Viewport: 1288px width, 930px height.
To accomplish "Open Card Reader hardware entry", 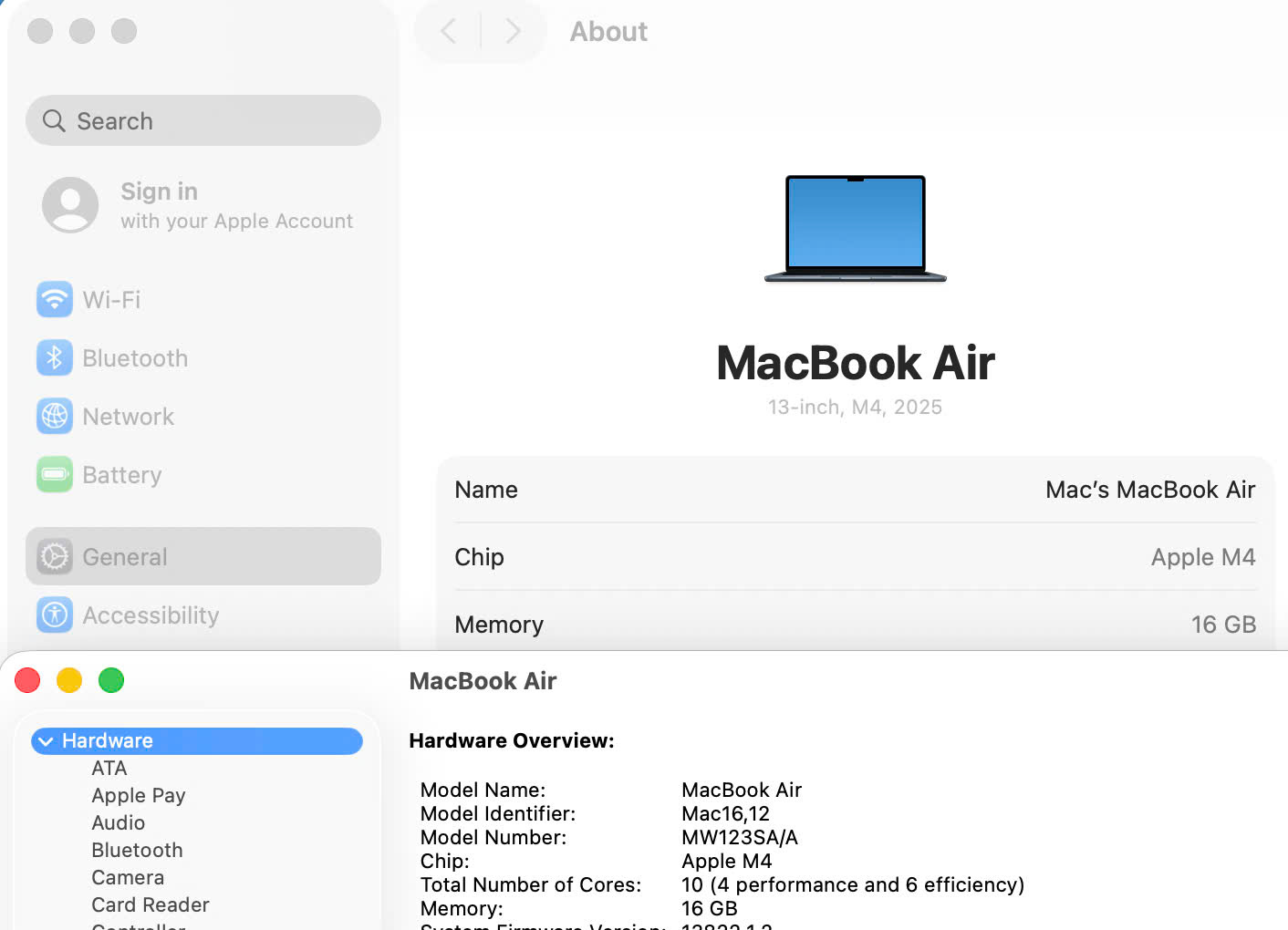I will [151, 905].
